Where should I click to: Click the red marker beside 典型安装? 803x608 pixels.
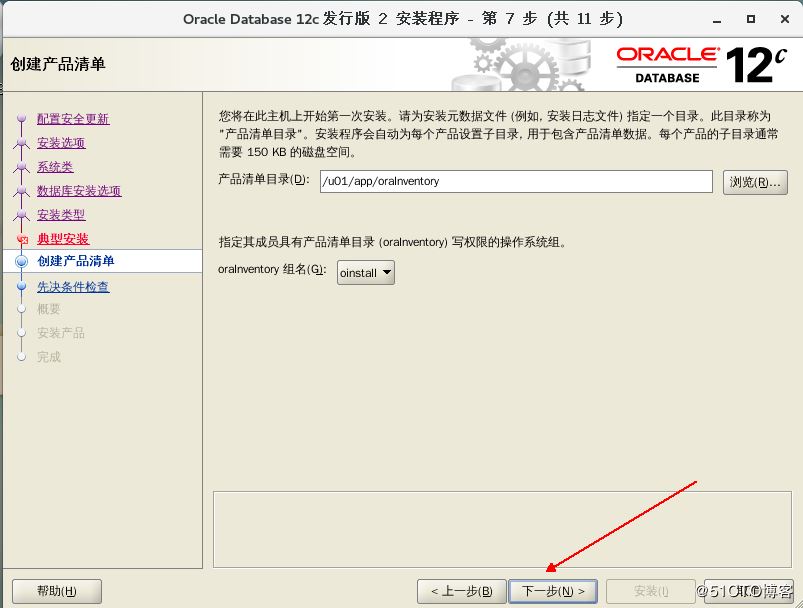point(22,239)
